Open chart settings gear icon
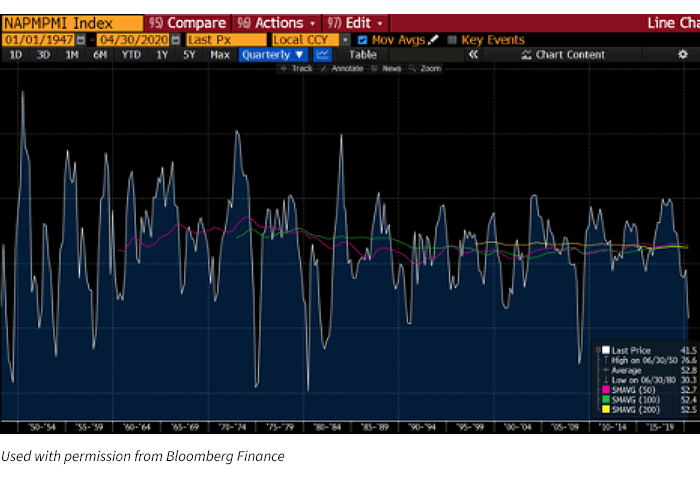Screen dimensions: 700x484 [x=683, y=55]
